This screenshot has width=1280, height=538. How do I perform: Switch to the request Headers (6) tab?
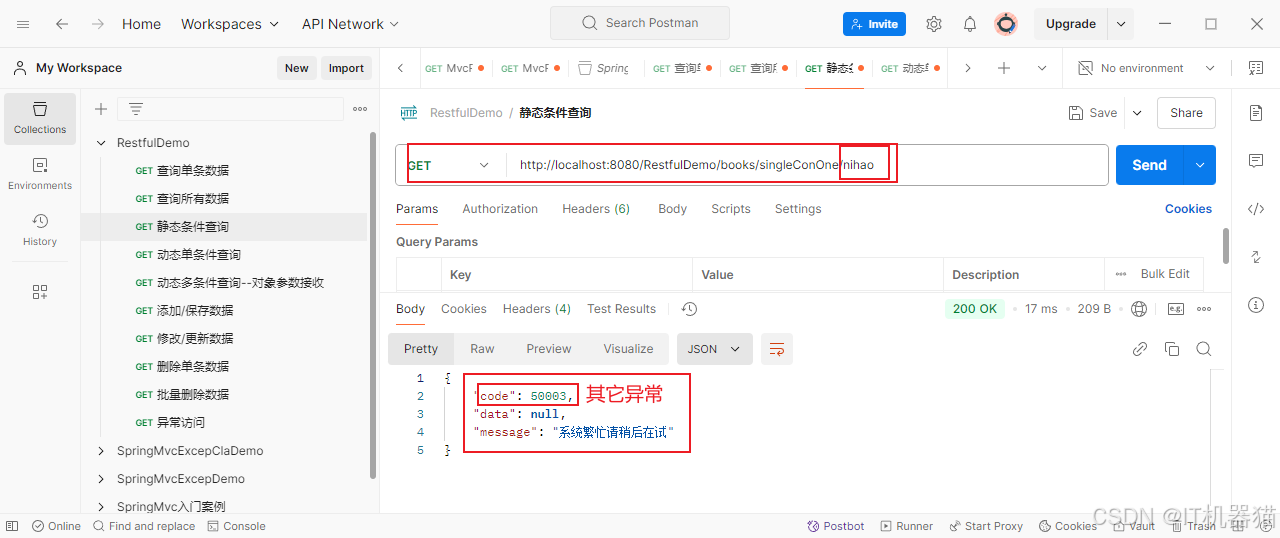coord(596,209)
